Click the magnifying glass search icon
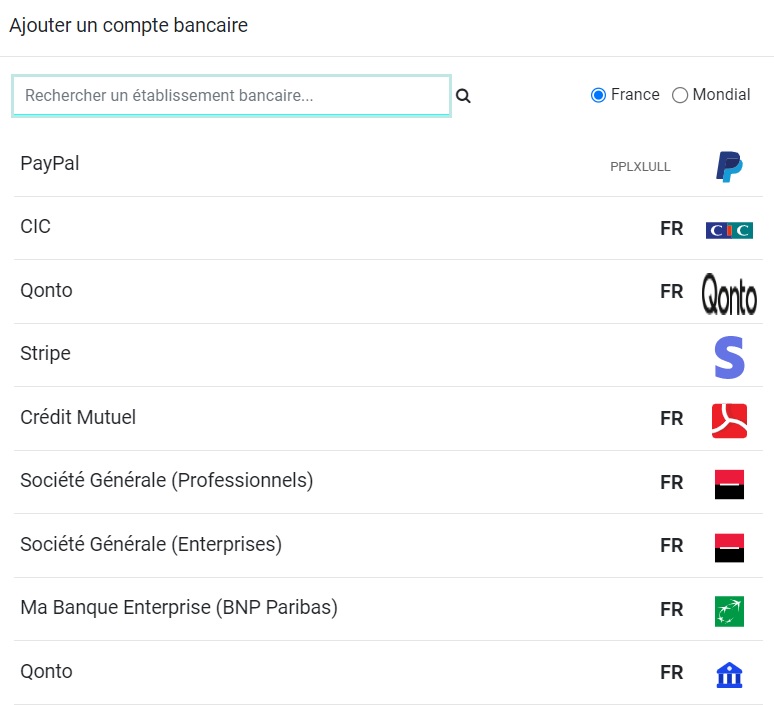774x705 pixels. [x=463, y=96]
